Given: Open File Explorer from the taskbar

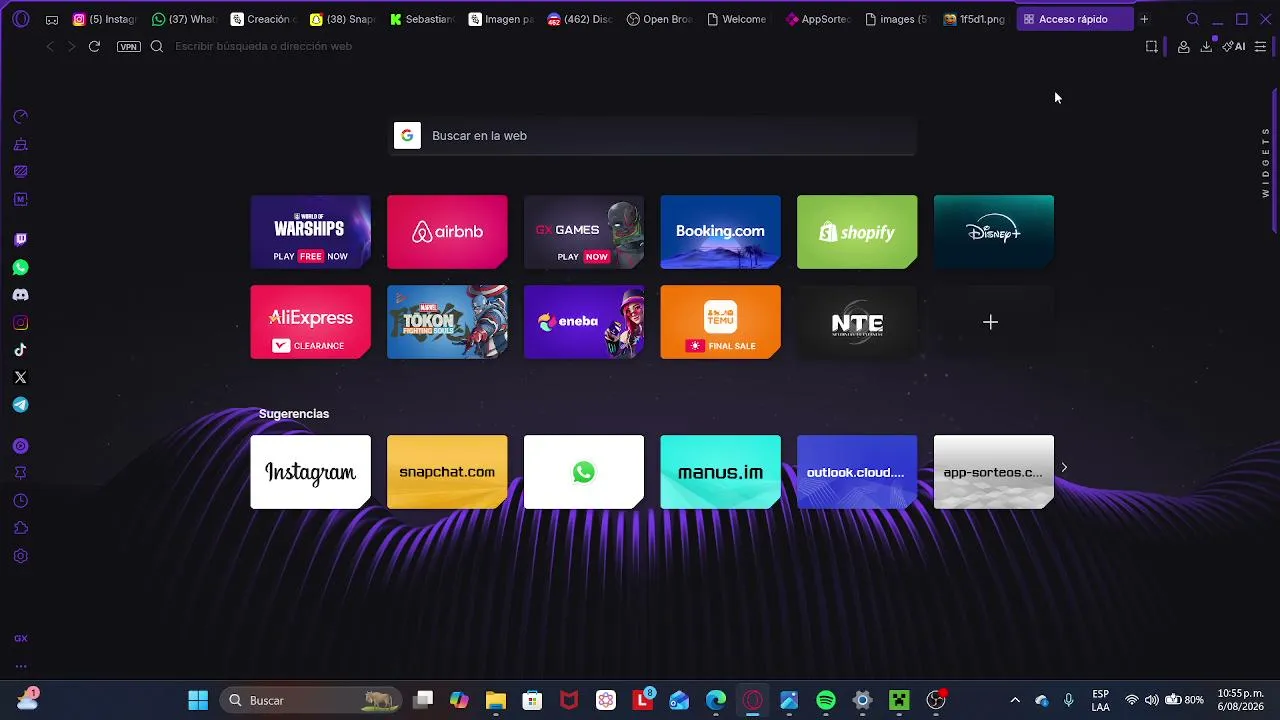Looking at the screenshot, I should click(496, 700).
